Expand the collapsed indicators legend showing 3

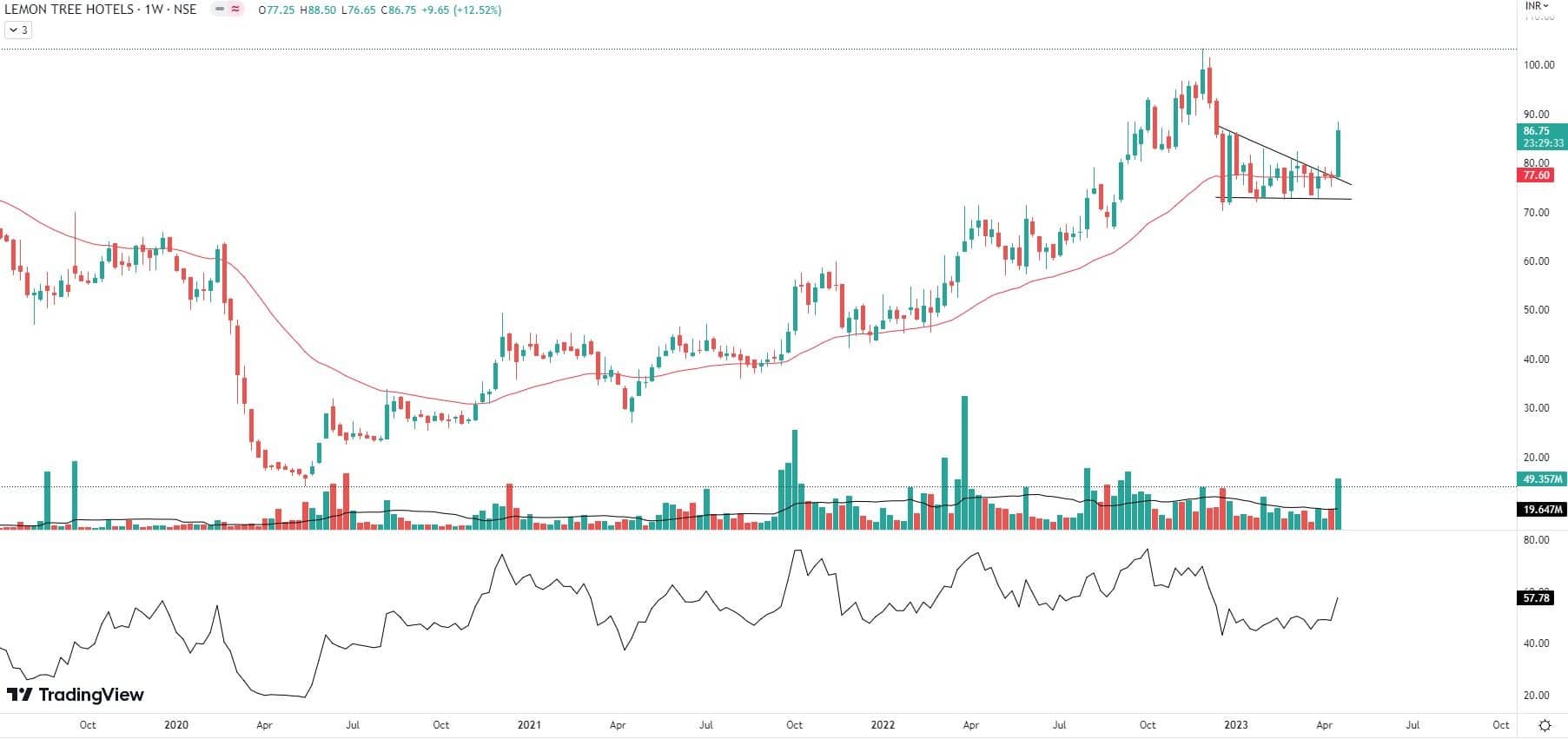click(x=17, y=30)
